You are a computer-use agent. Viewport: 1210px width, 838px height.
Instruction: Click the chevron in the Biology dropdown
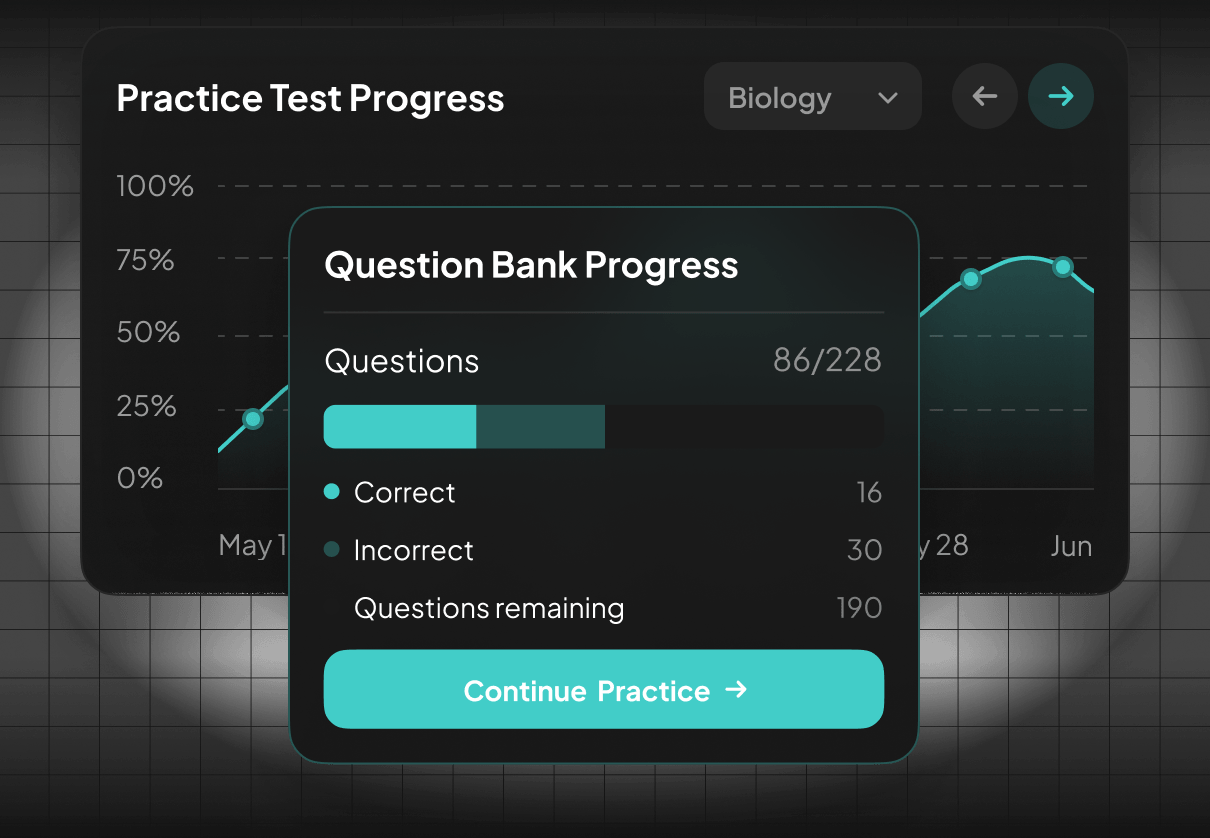(x=887, y=98)
